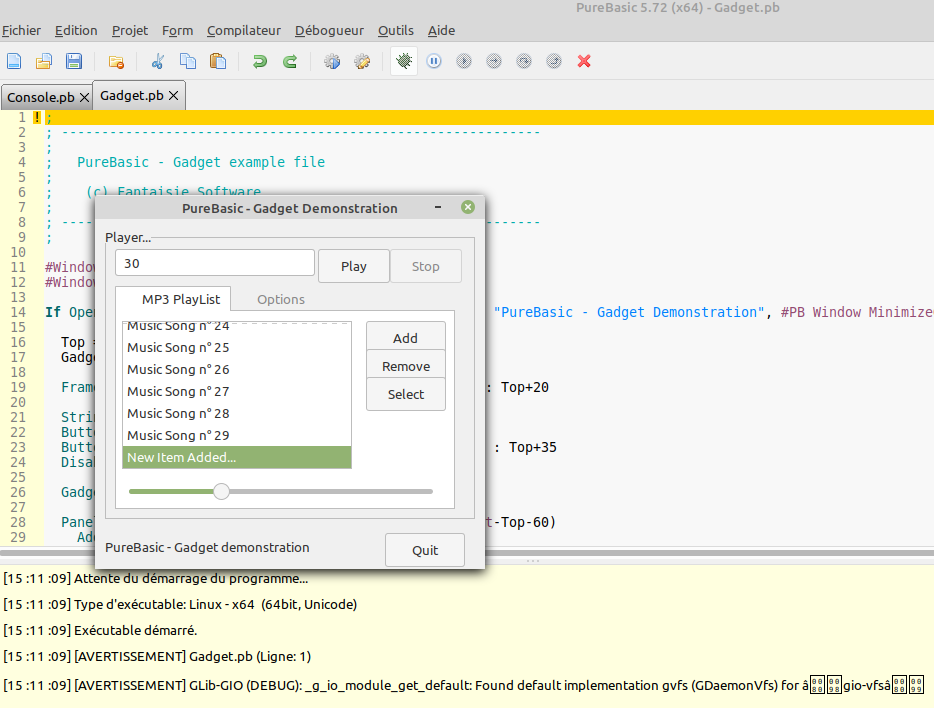Minimize Gadget Demonstration window
The width and height of the screenshot is (934, 708).
click(438, 207)
